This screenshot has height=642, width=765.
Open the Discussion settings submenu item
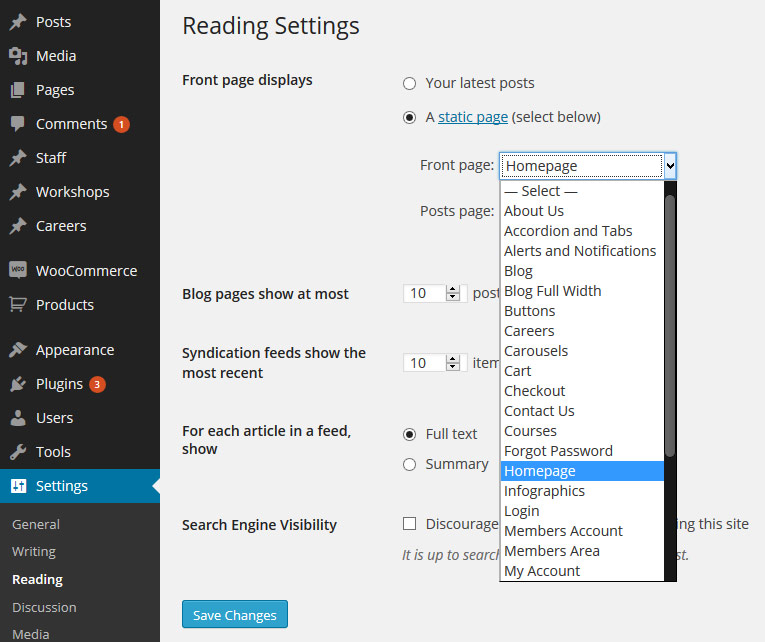[x=44, y=607]
